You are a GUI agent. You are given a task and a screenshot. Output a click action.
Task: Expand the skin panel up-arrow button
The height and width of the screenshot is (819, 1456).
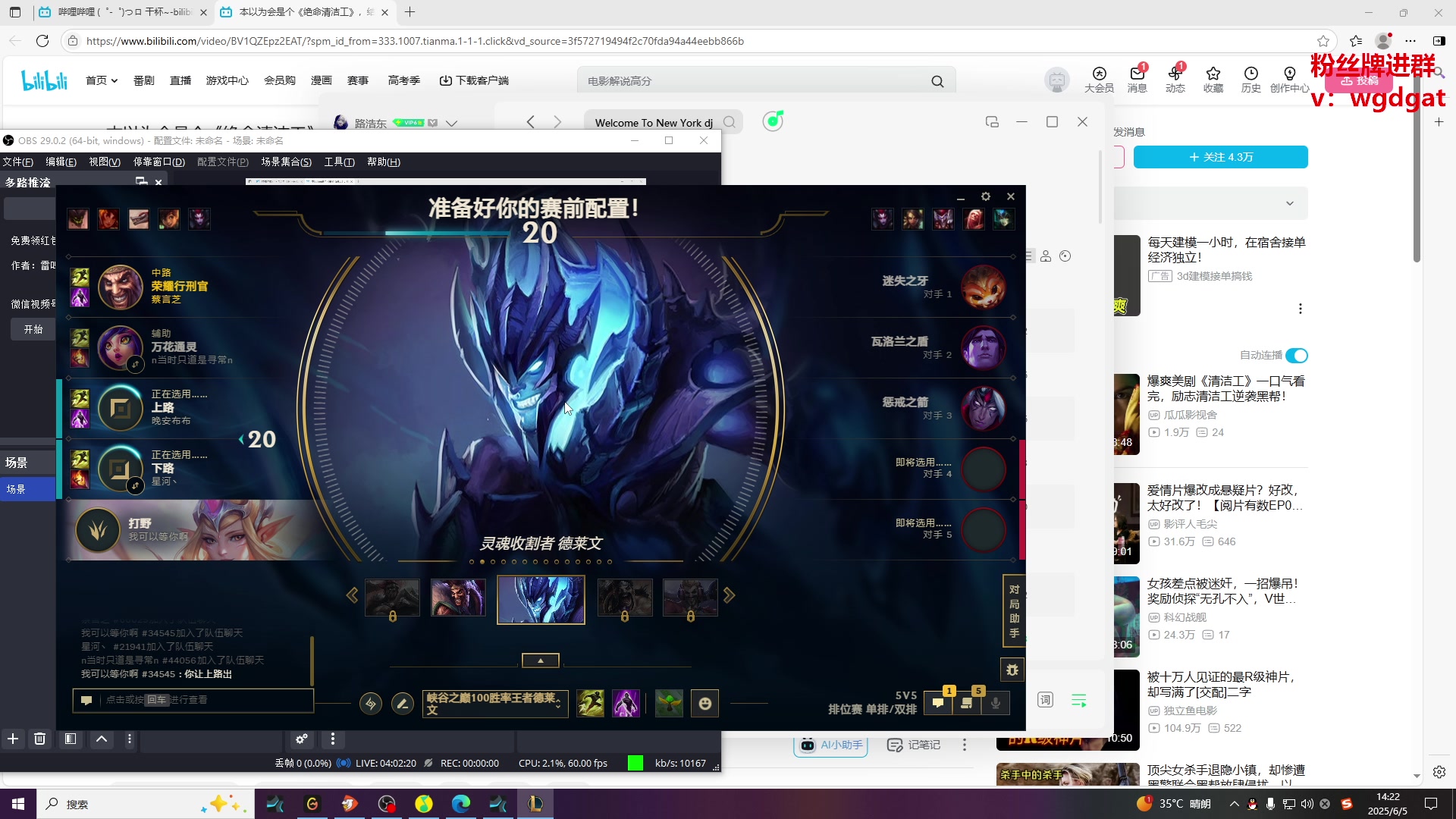tap(541, 661)
